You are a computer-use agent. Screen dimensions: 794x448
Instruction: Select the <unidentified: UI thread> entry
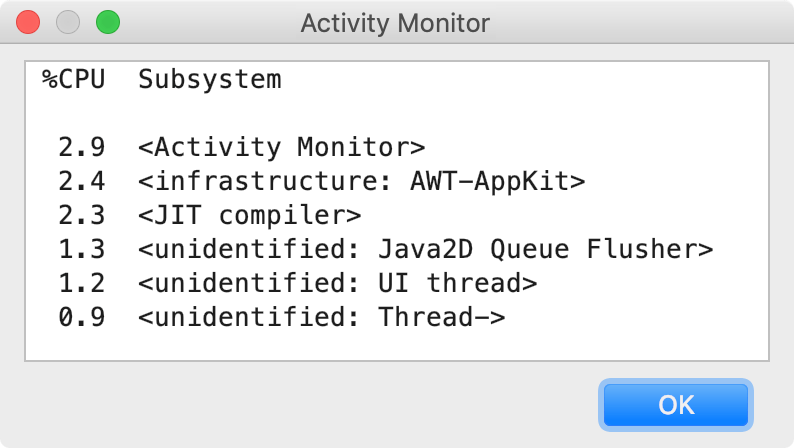[x=337, y=283]
